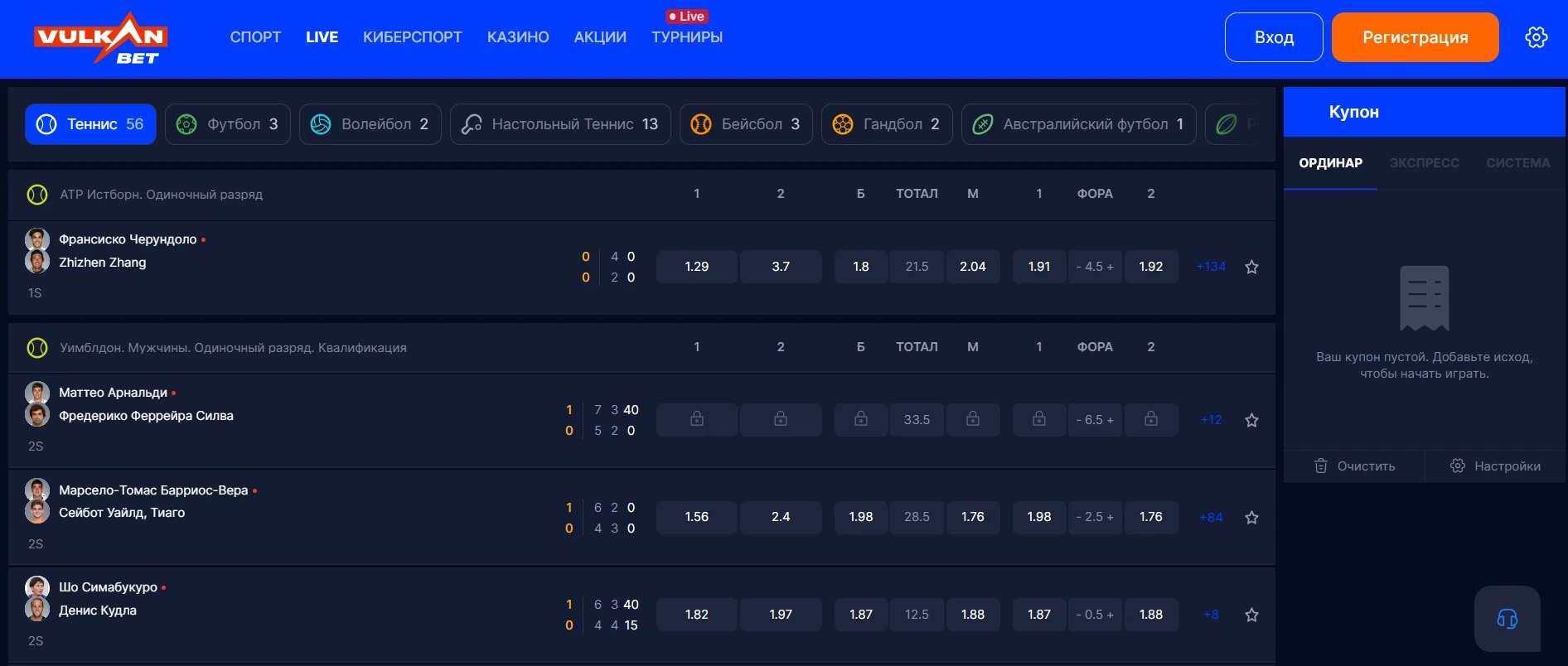Open the КАЗИНО menu item
Image resolution: width=1568 pixels, height=666 pixels.
[x=518, y=37]
